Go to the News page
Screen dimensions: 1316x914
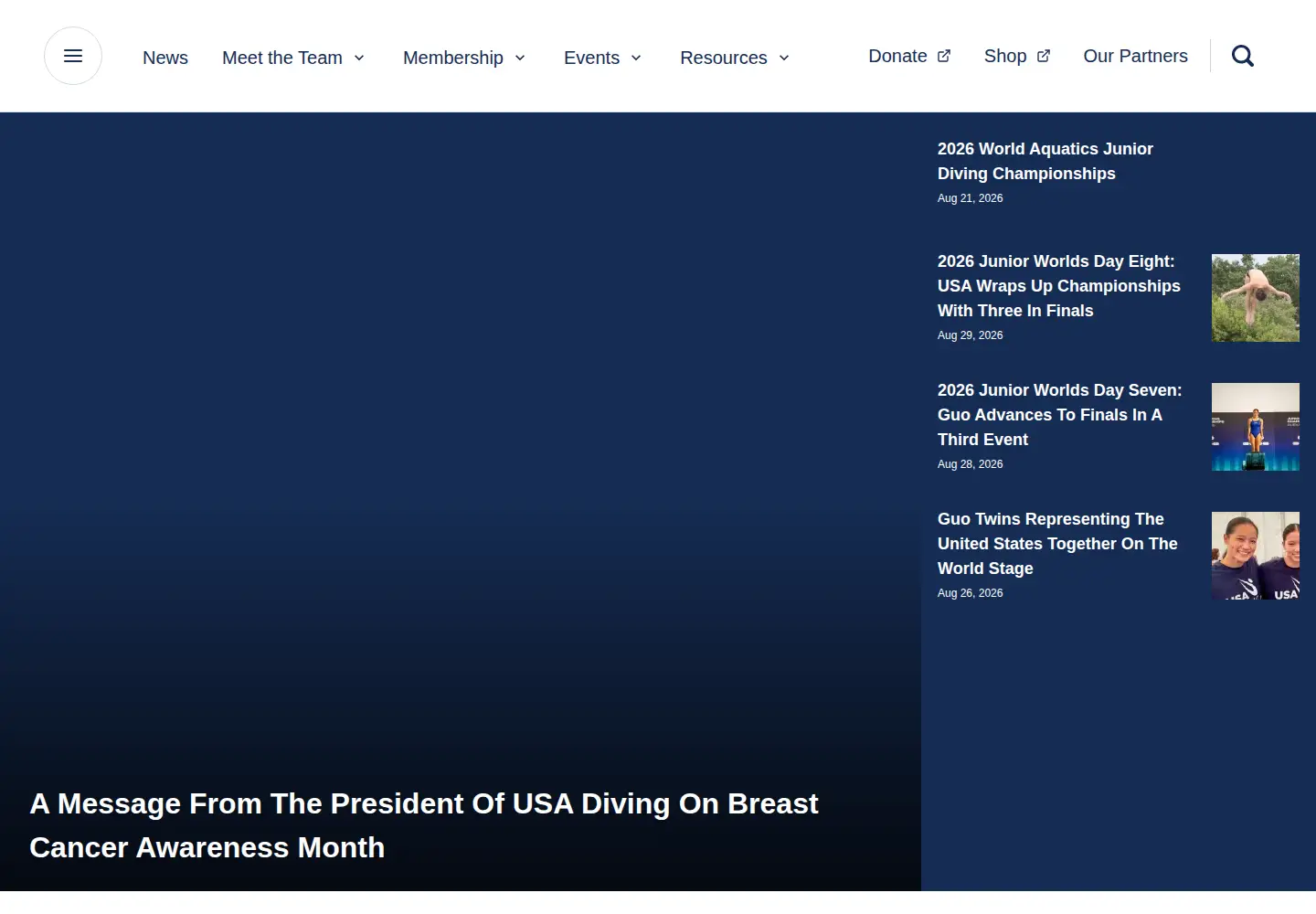tap(165, 58)
